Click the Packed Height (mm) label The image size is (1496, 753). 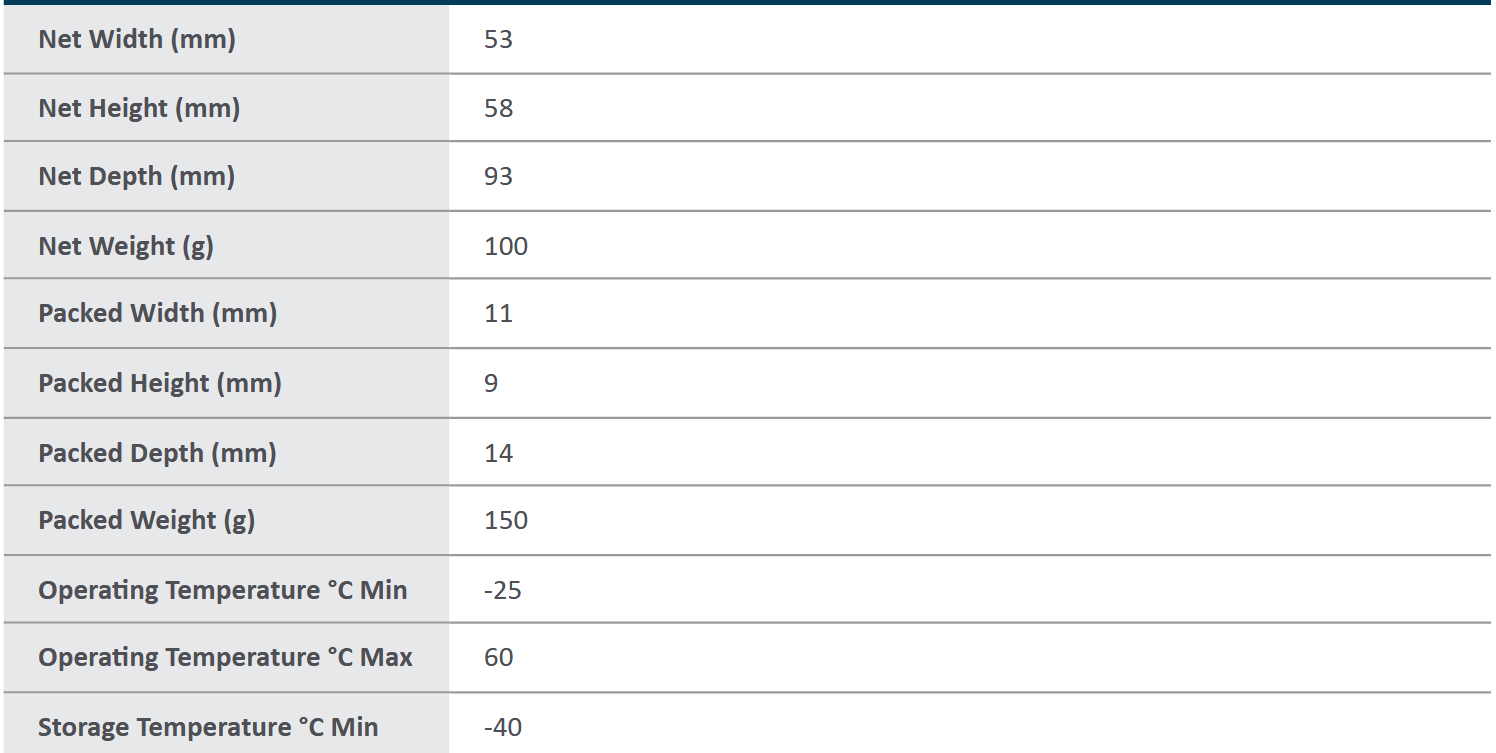(x=160, y=383)
